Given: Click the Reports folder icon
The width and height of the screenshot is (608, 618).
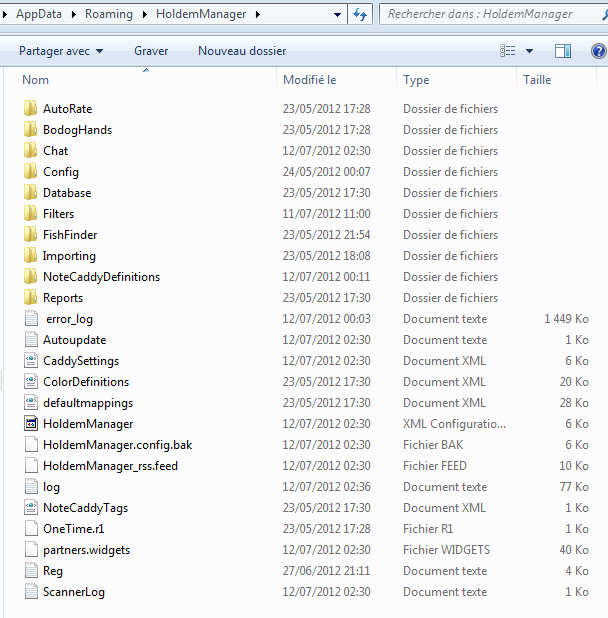Looking at the screenshot, I should tap(30, 298).
